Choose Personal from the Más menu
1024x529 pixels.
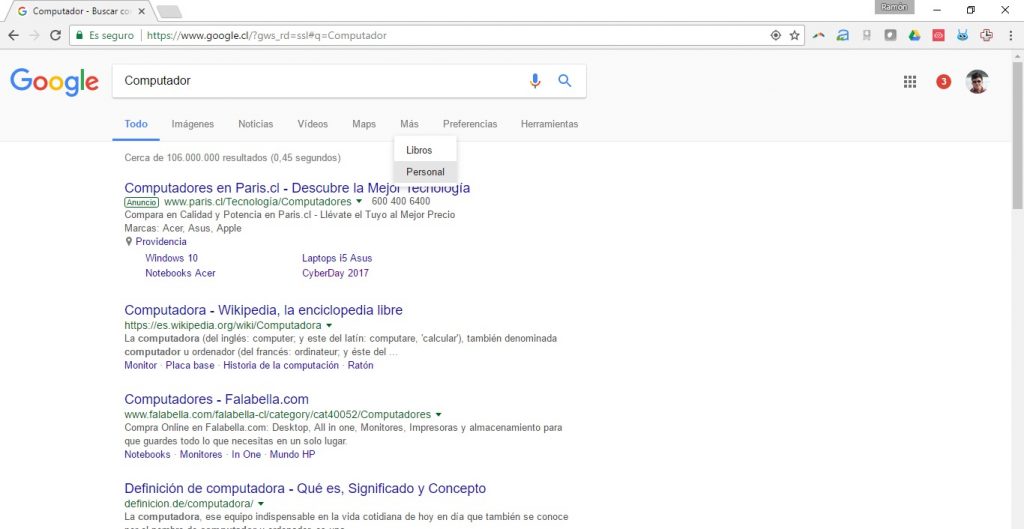[425, 172]
